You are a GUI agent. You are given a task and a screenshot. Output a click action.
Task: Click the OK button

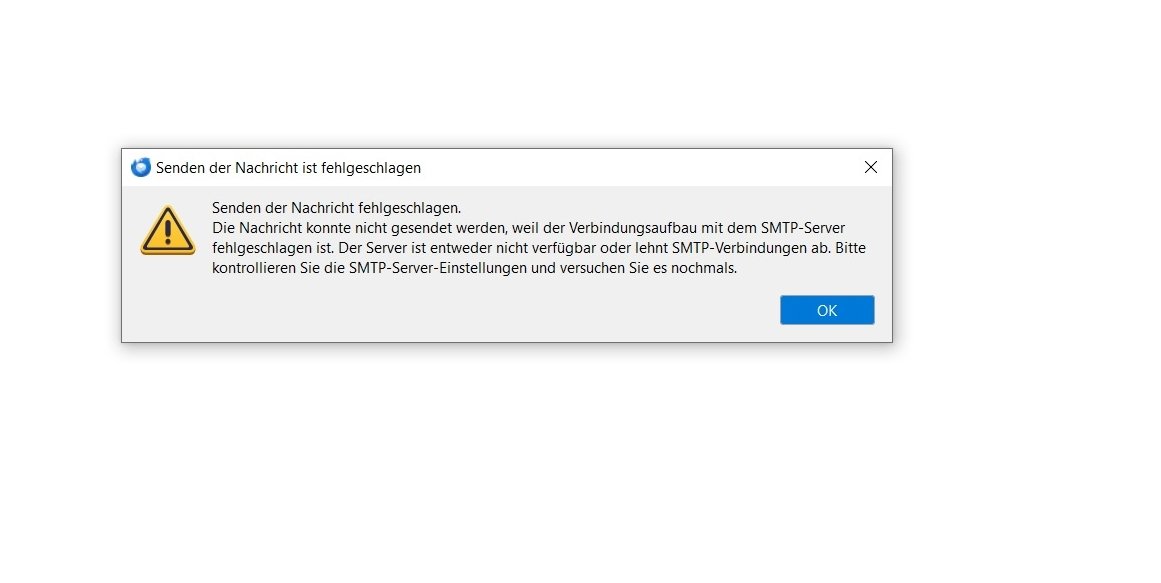click(x=827, y=310)
